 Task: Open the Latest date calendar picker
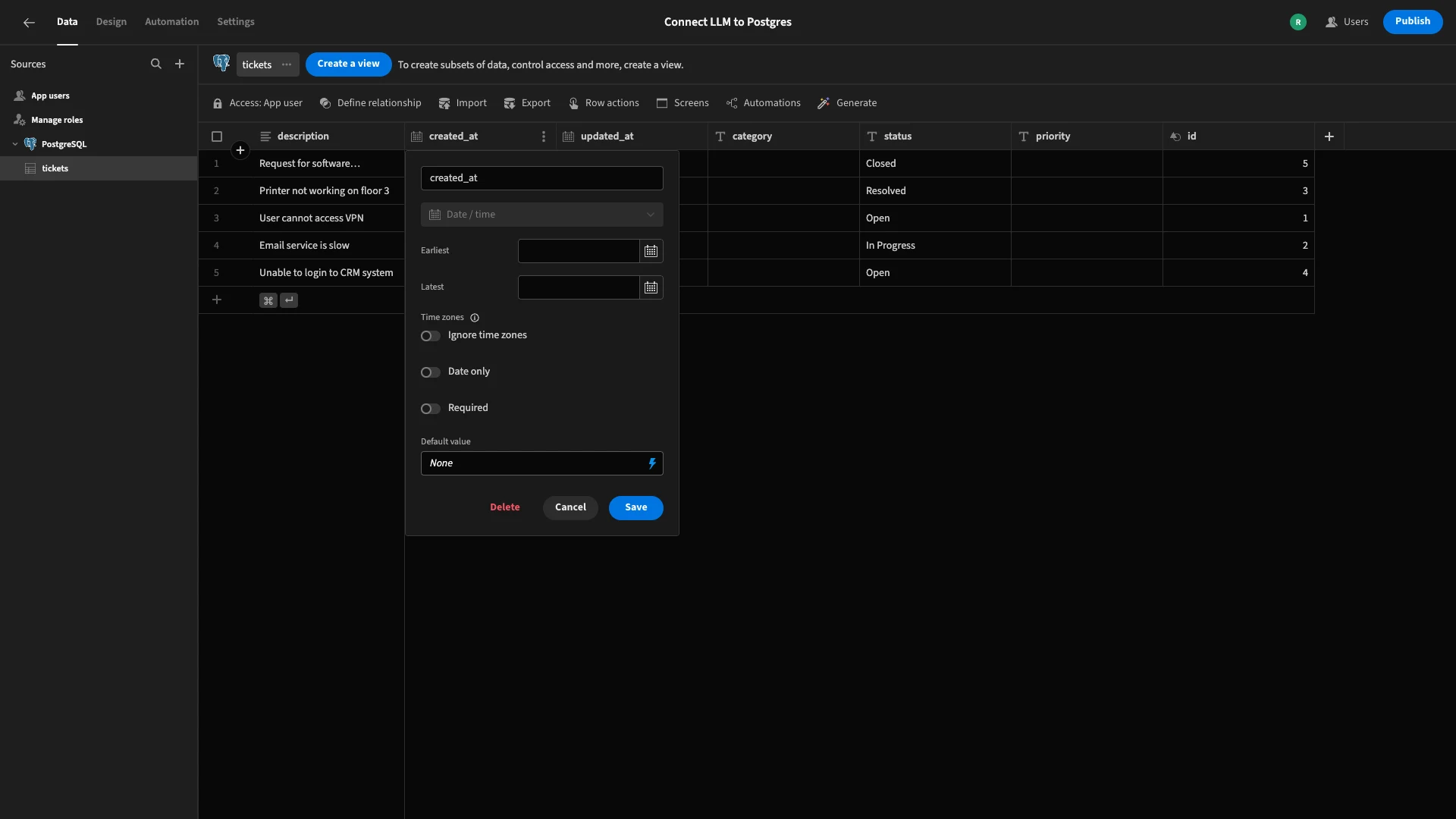(651, 287)
